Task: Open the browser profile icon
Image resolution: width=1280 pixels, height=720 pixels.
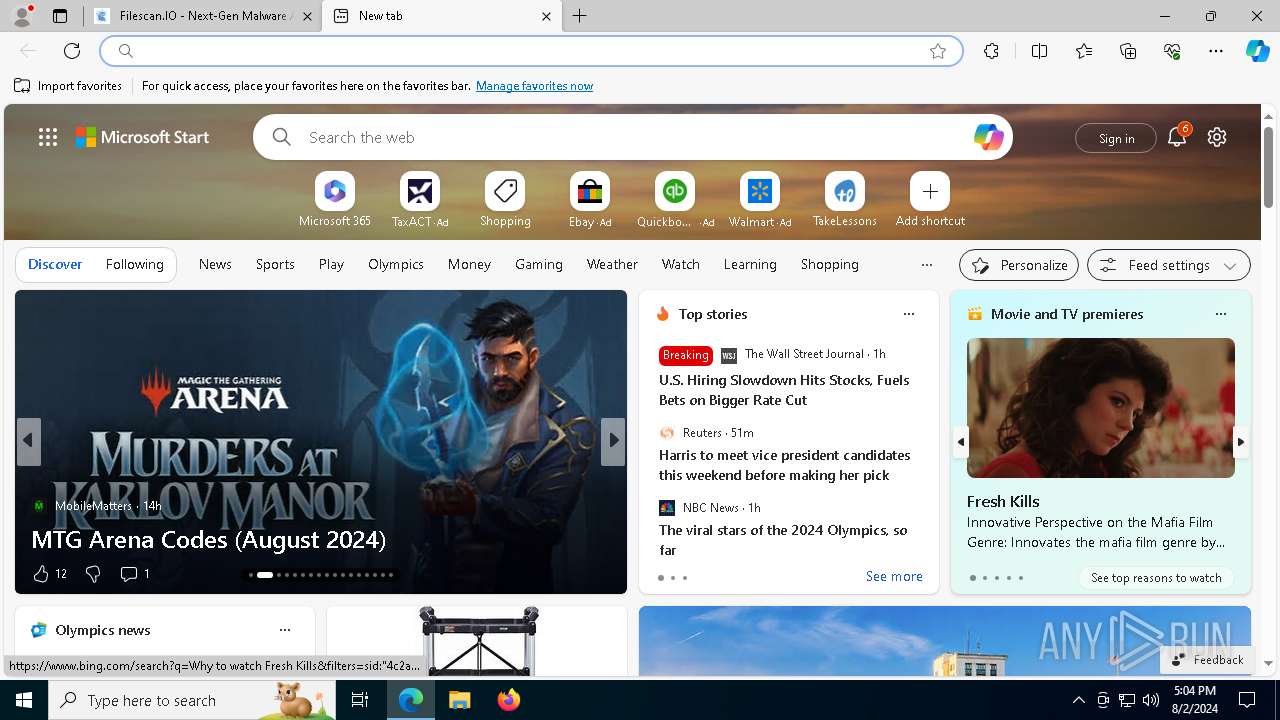Action: [x=22, y=16]
